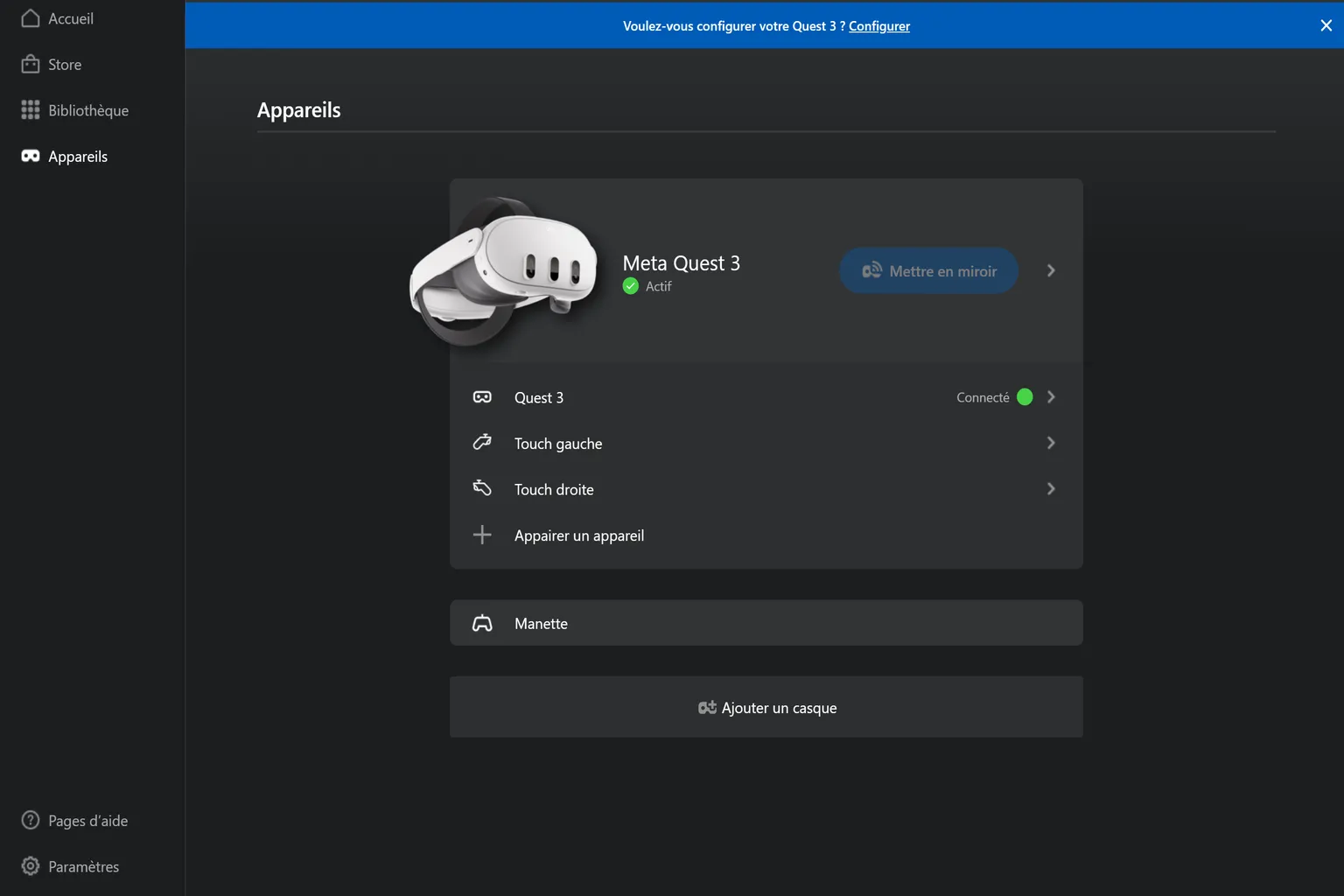
Task: Open the Accueil home icon
Action: tap(31, 18)
